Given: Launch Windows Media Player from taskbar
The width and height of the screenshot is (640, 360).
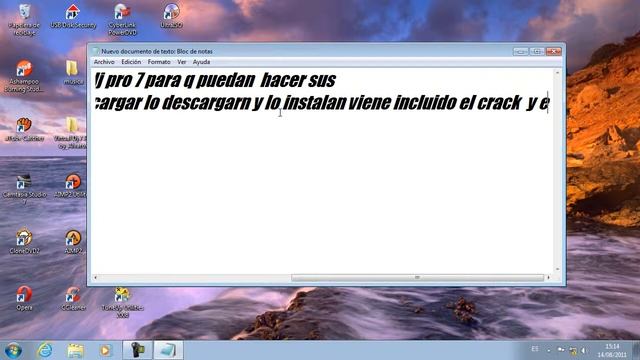Looking at the screenshot, I should pos(105,350).
